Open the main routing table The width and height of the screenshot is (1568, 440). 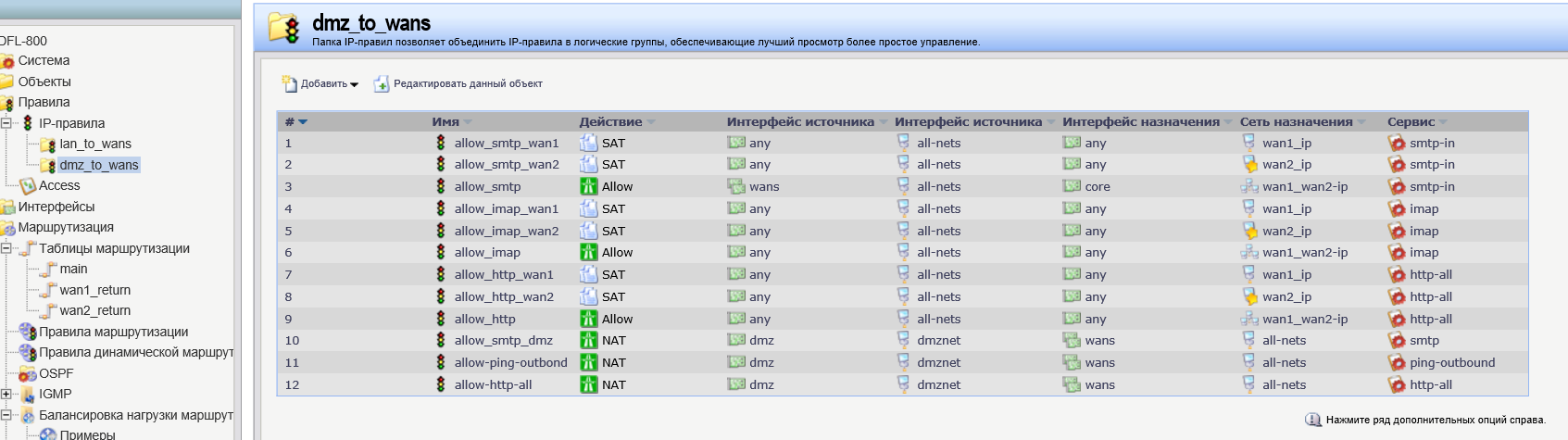pyautogui.click(x=74, y=269)
